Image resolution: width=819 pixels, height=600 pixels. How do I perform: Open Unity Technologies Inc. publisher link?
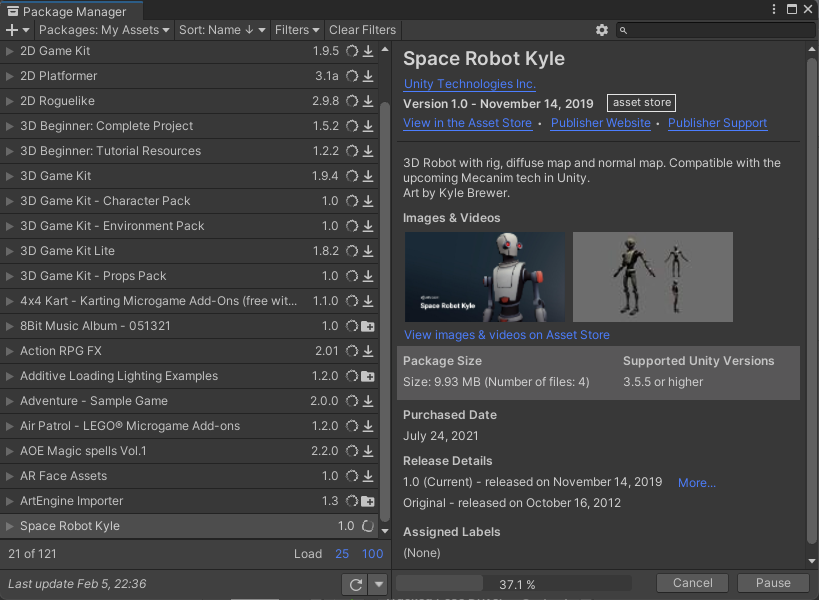tap(470, 84)
